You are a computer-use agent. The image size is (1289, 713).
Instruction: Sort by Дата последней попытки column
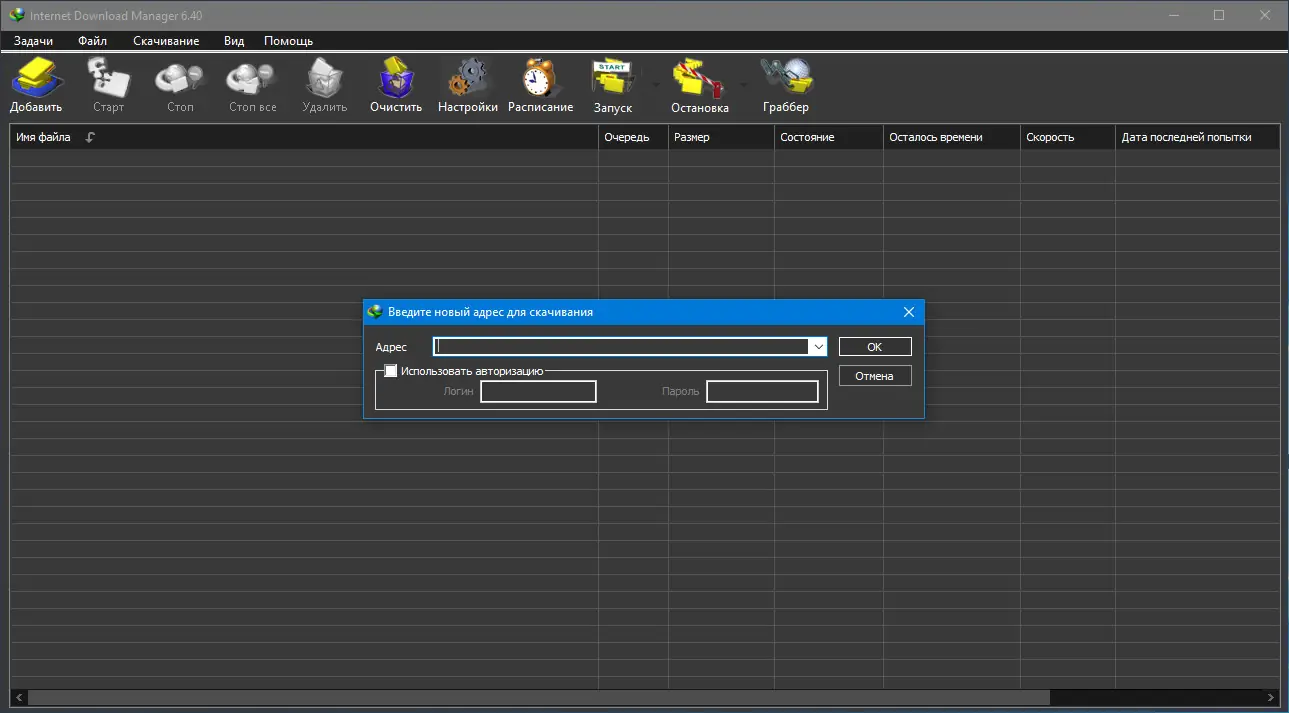point(1198,137)
